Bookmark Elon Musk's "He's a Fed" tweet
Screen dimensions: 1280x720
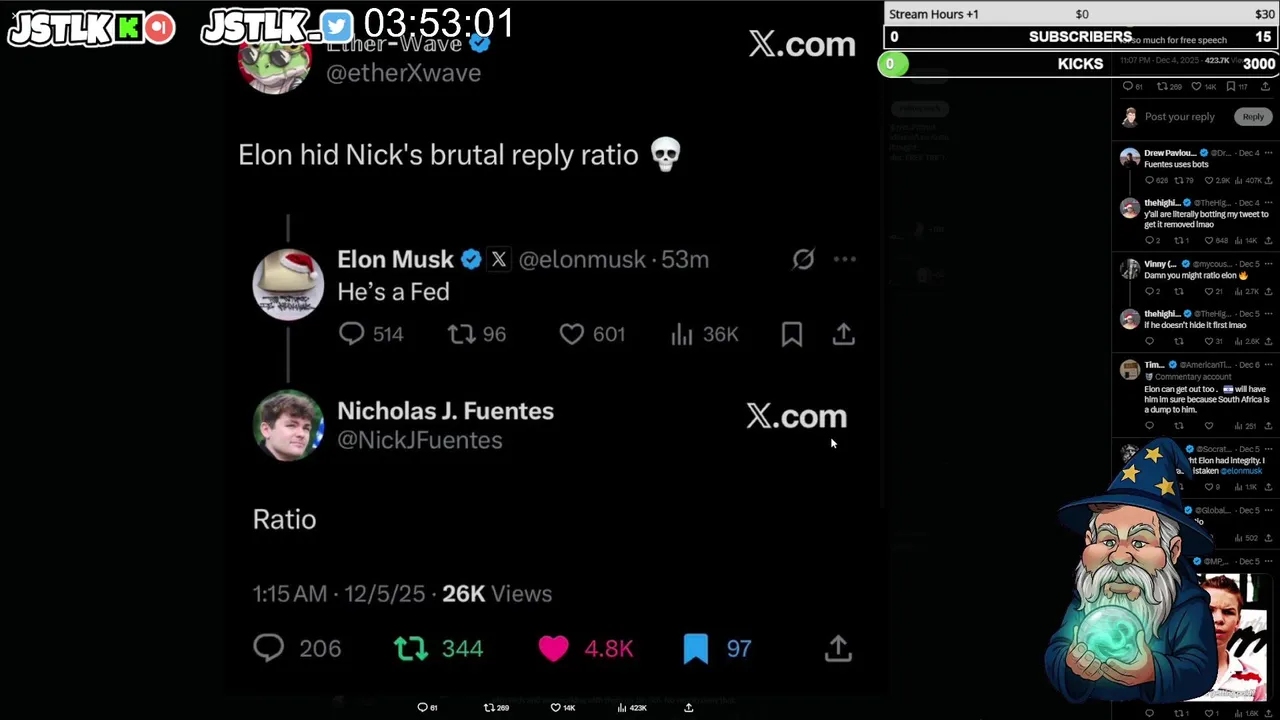(x=791, y=334)
